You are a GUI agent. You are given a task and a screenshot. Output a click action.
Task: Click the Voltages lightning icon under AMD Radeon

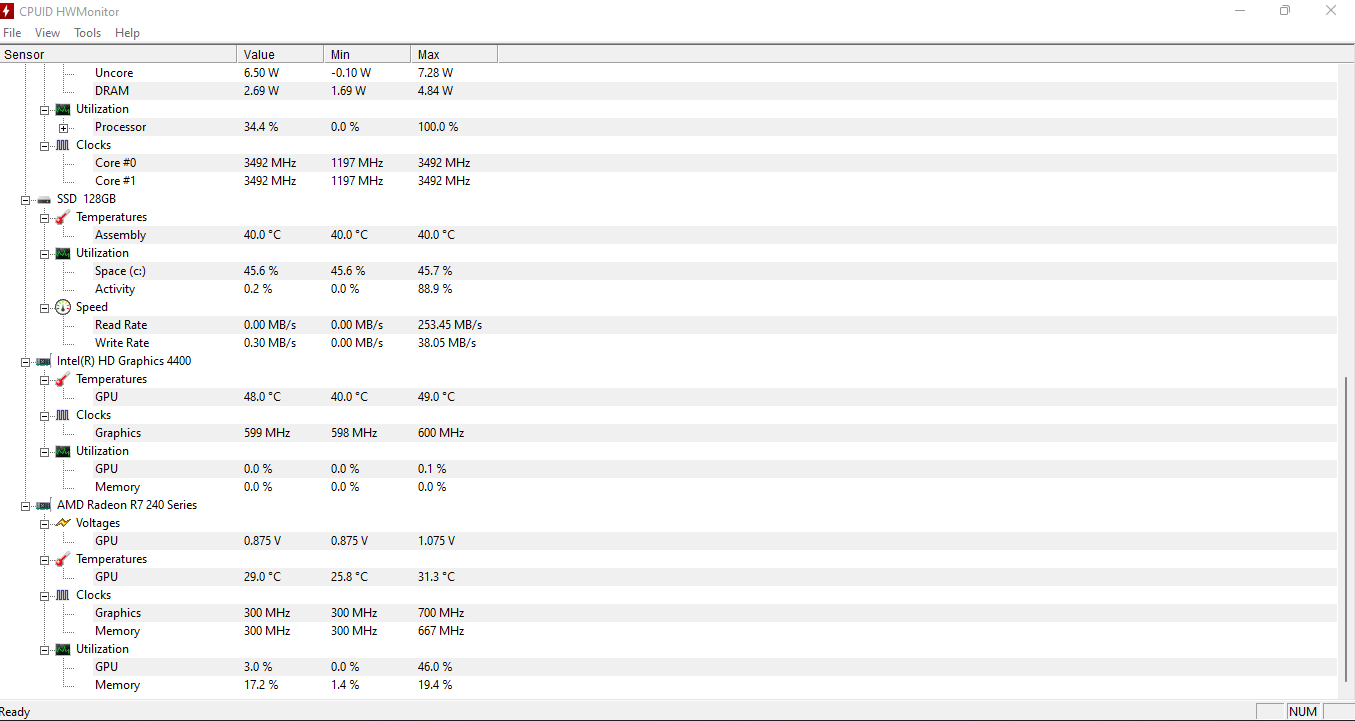point(63,523)
